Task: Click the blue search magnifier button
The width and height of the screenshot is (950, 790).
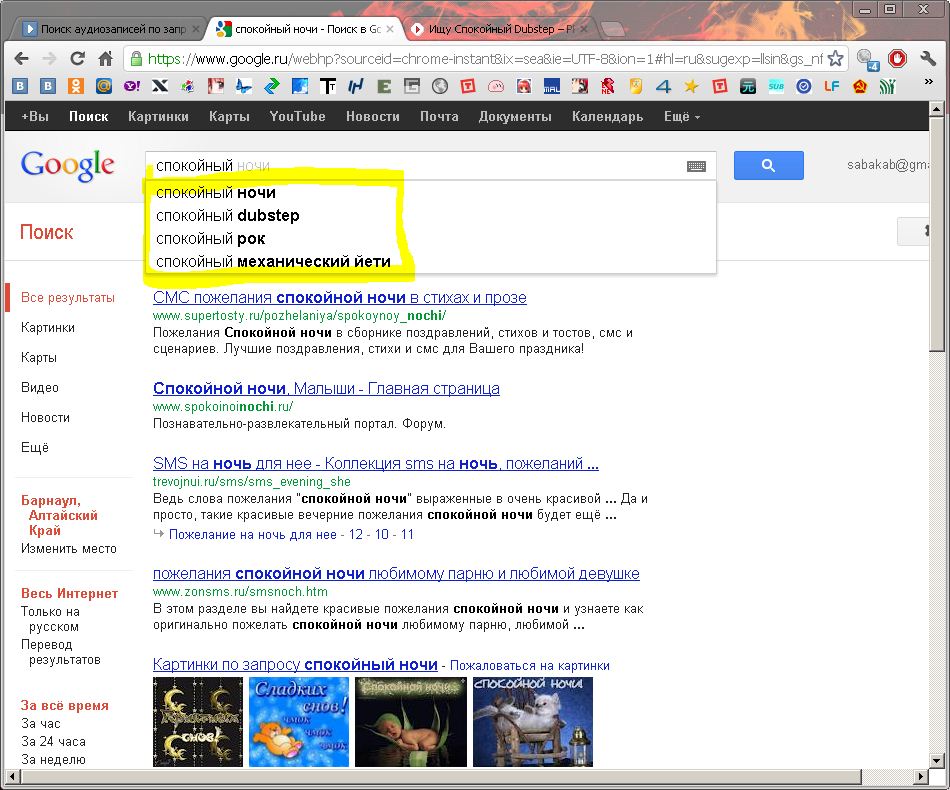Action: [x=768, y=165]
